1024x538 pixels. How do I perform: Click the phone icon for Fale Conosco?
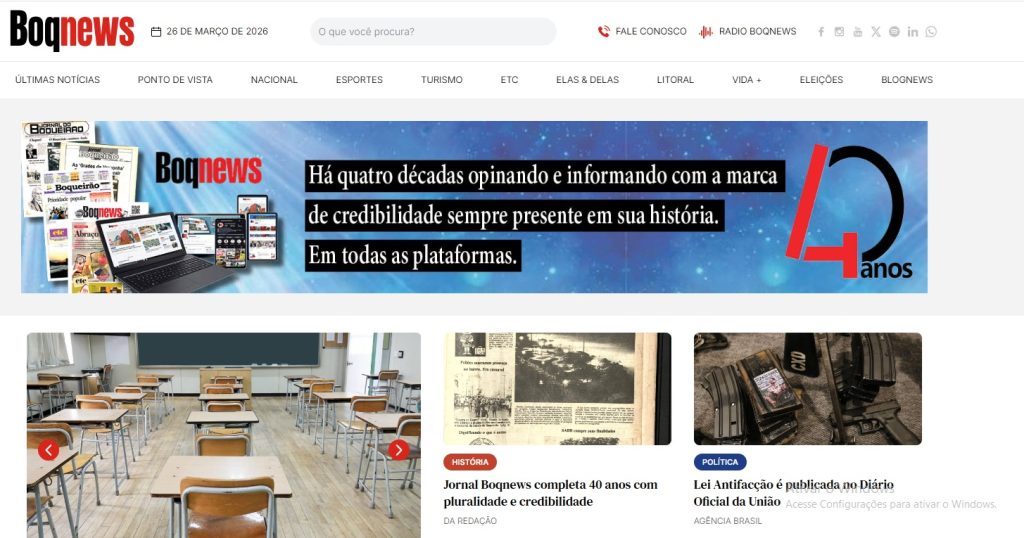604,31
